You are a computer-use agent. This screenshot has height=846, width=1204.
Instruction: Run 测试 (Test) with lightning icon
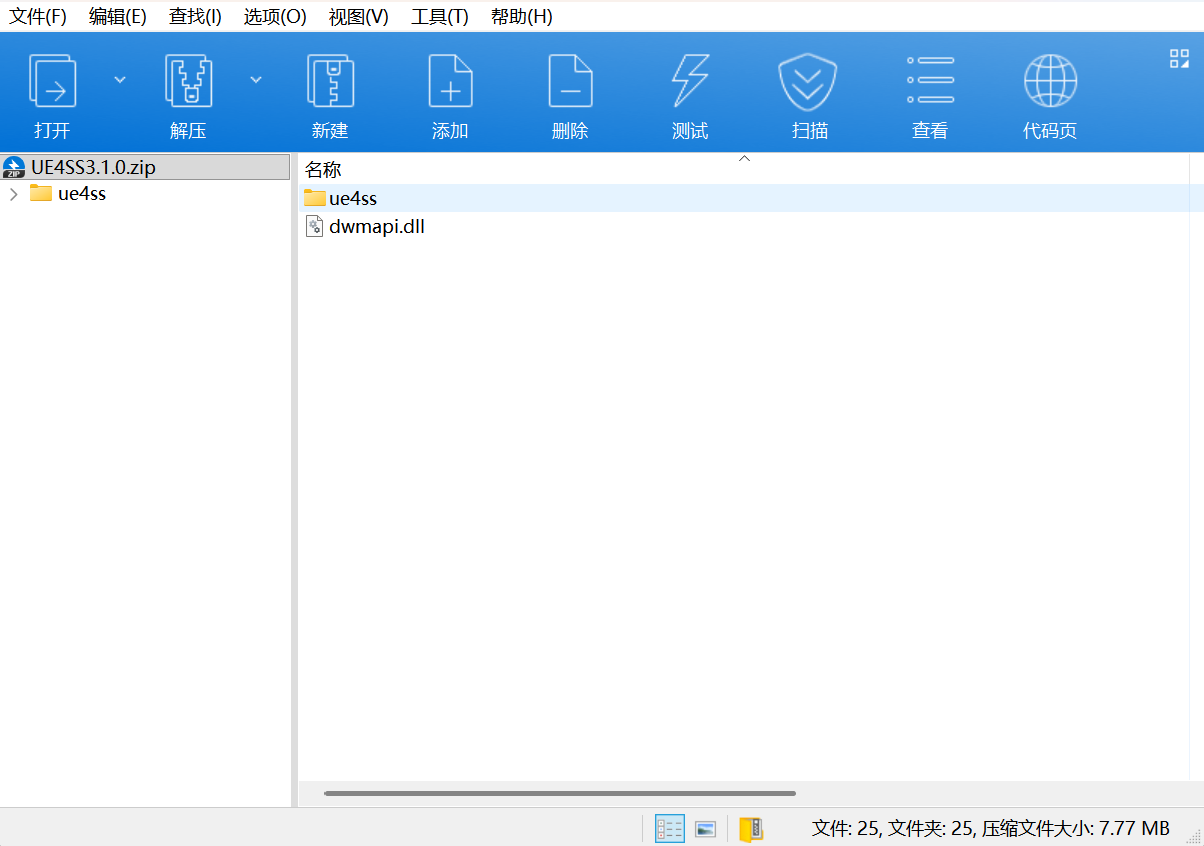click(x=690, y=81)
